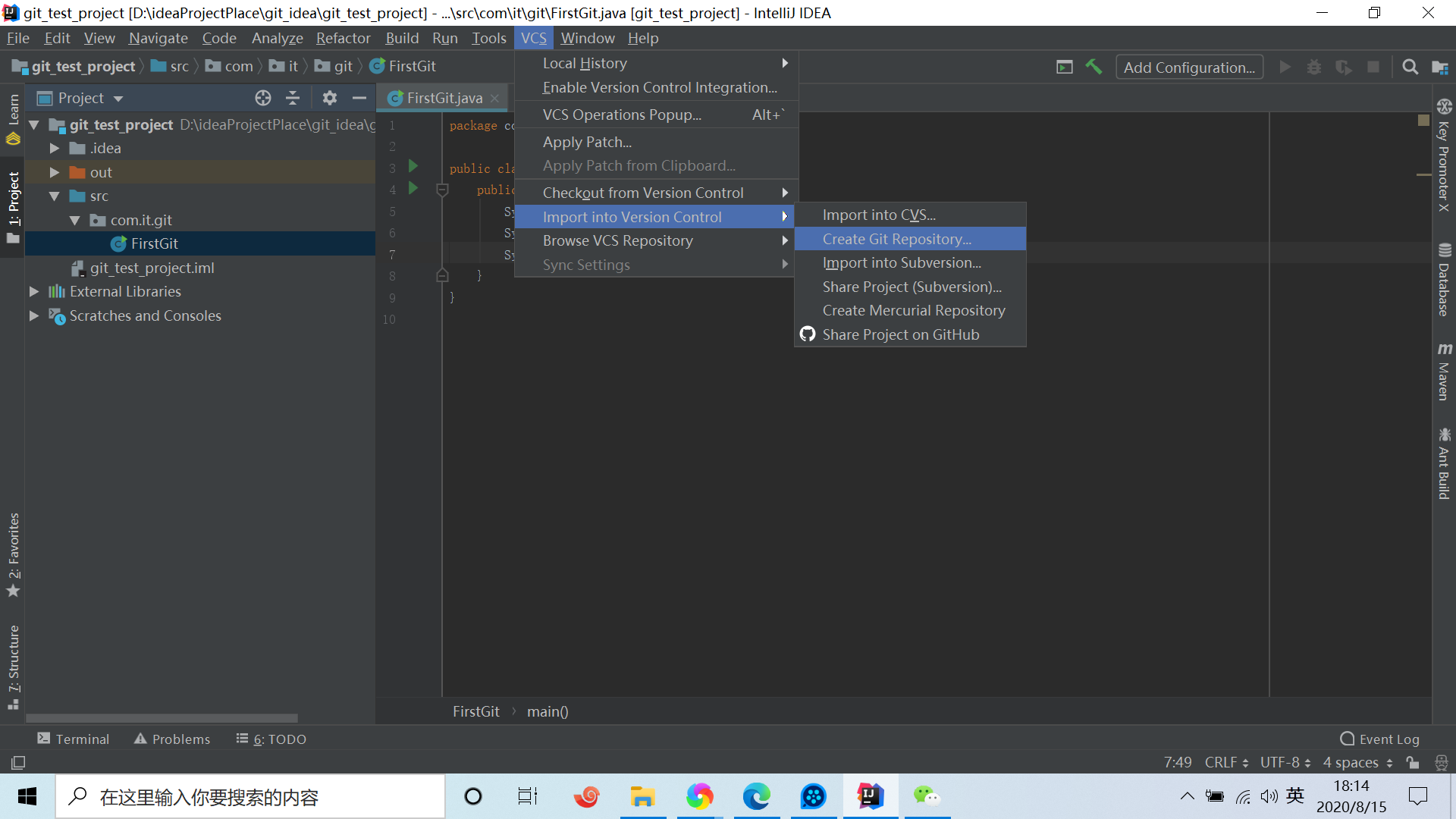Open the Project Structure icon in toolbar
The height and width of the screenshot is (819, 1456).
[x=1440, y=67]
